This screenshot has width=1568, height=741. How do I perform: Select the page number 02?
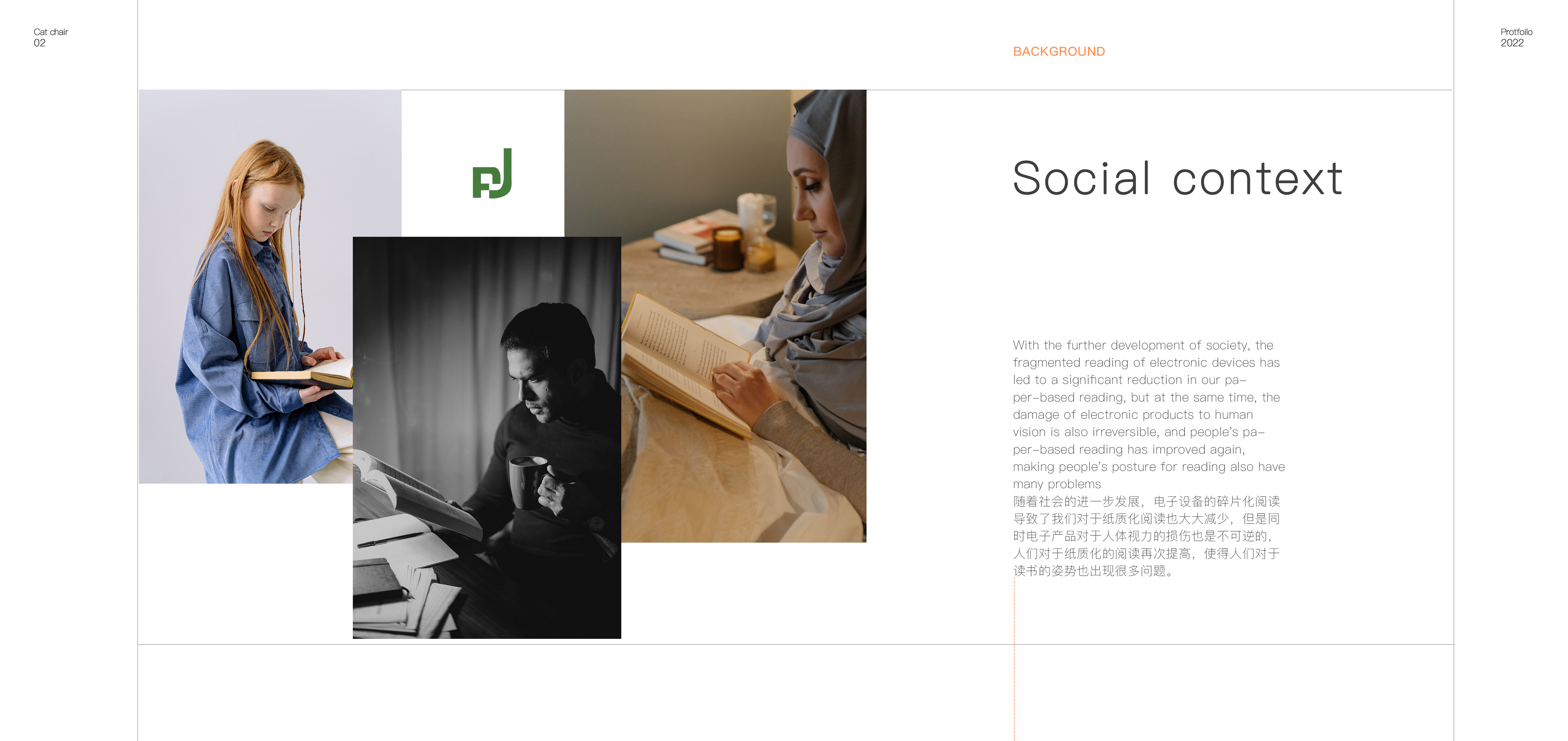[40, 43]
